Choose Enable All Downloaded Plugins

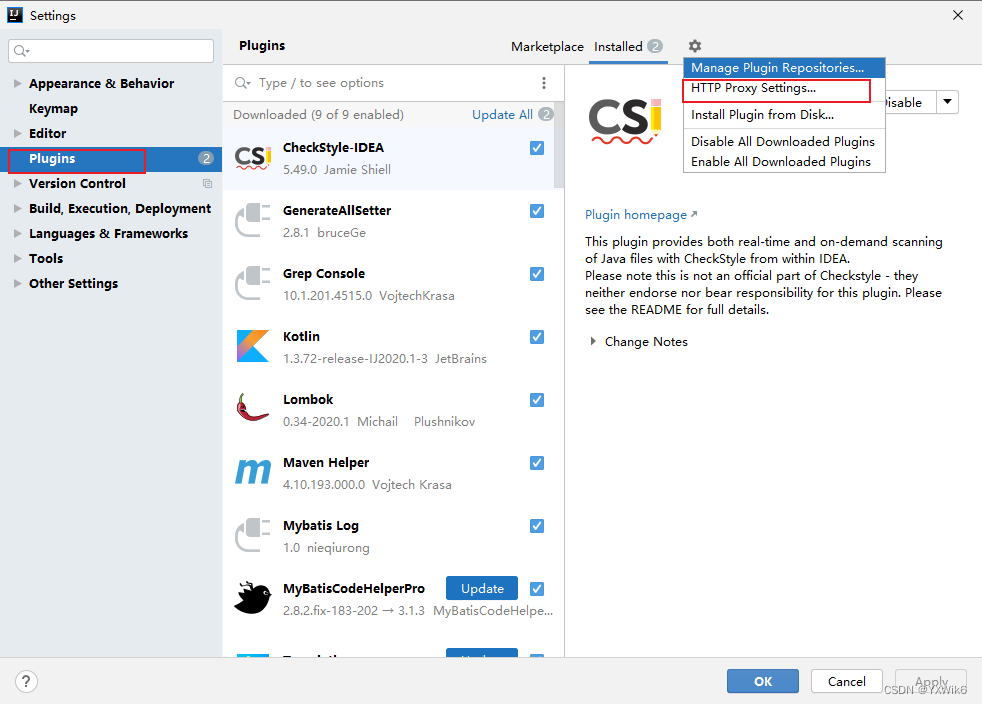tap(784, 162)
